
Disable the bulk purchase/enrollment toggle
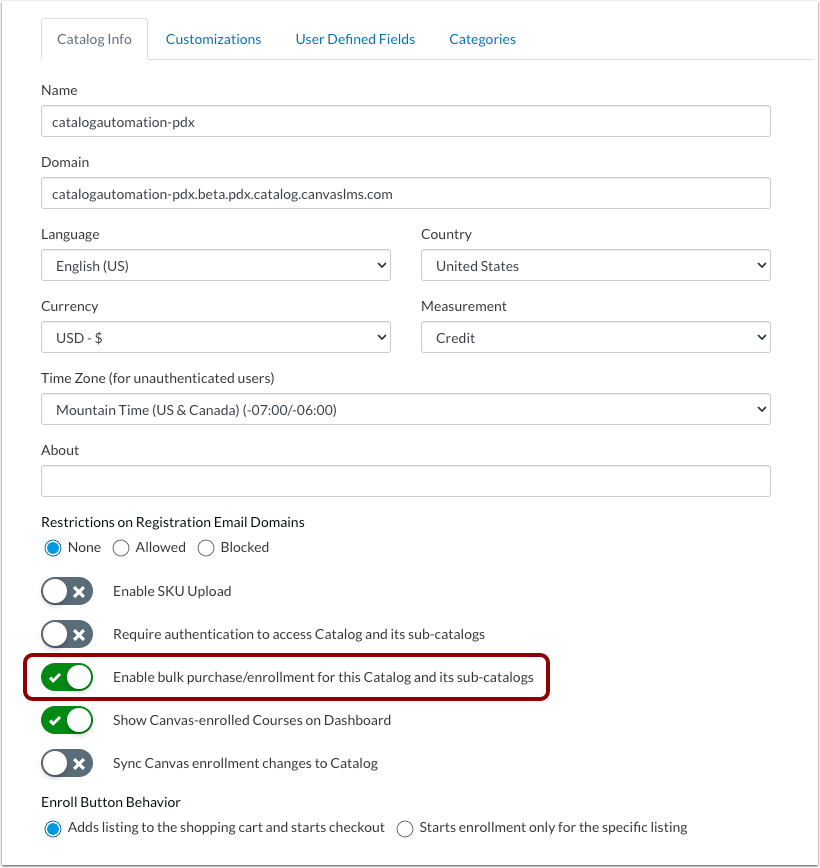pos(67,677)
